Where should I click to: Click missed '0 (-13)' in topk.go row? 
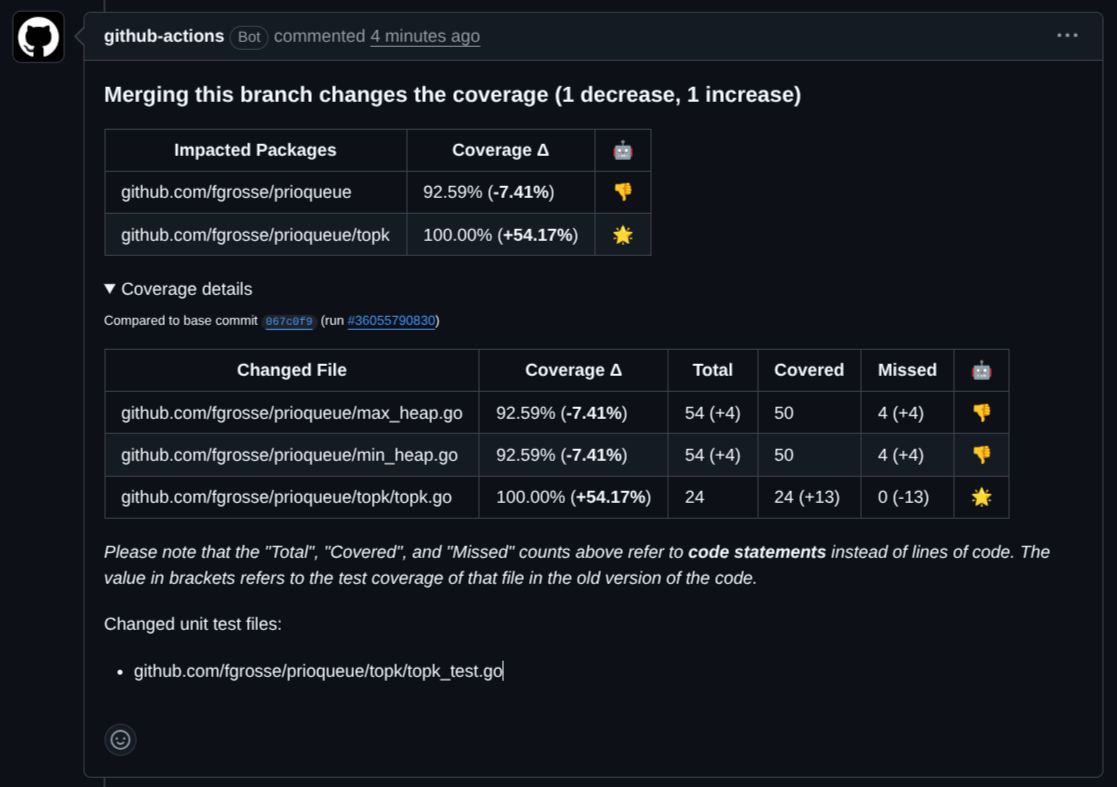coord(903,497)
